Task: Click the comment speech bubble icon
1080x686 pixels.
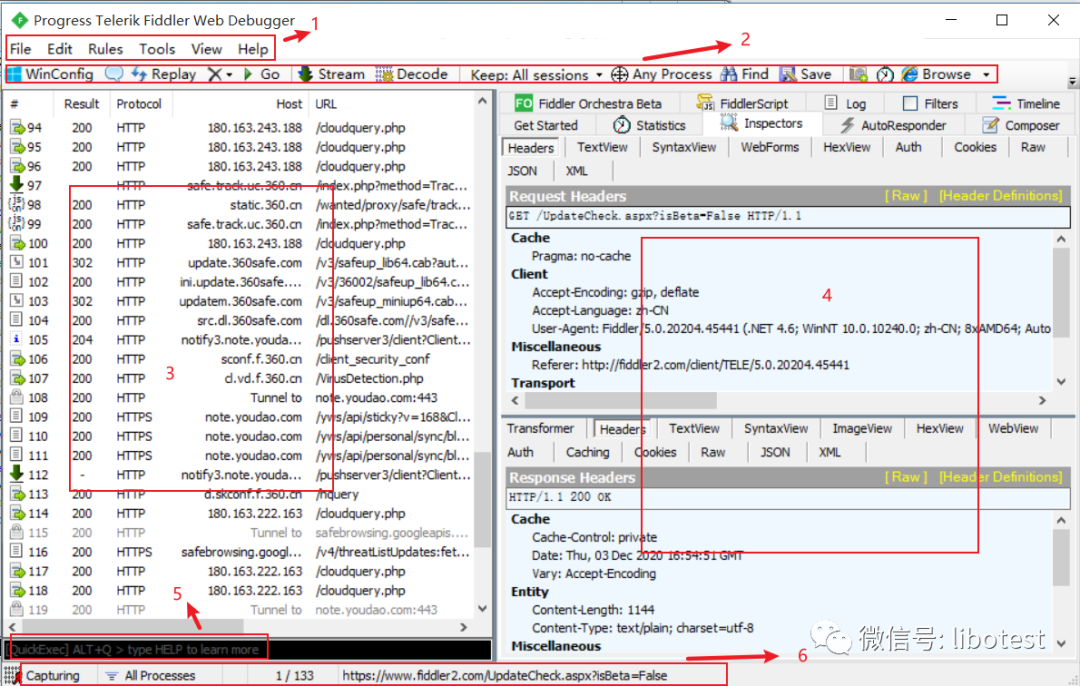Action: 114,74
